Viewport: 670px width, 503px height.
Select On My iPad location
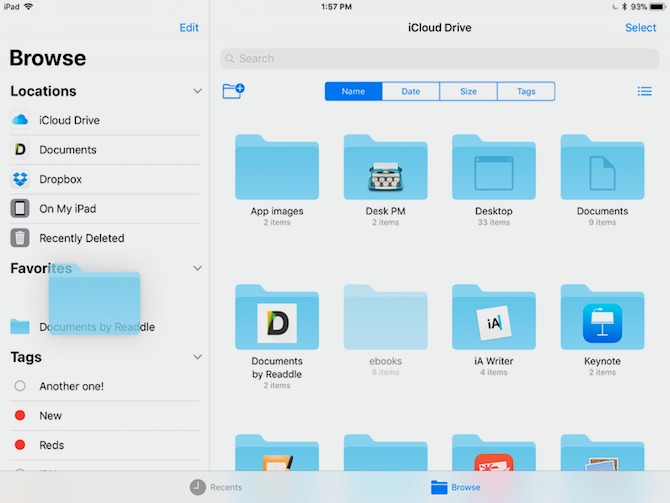click(x=67, y=209)
